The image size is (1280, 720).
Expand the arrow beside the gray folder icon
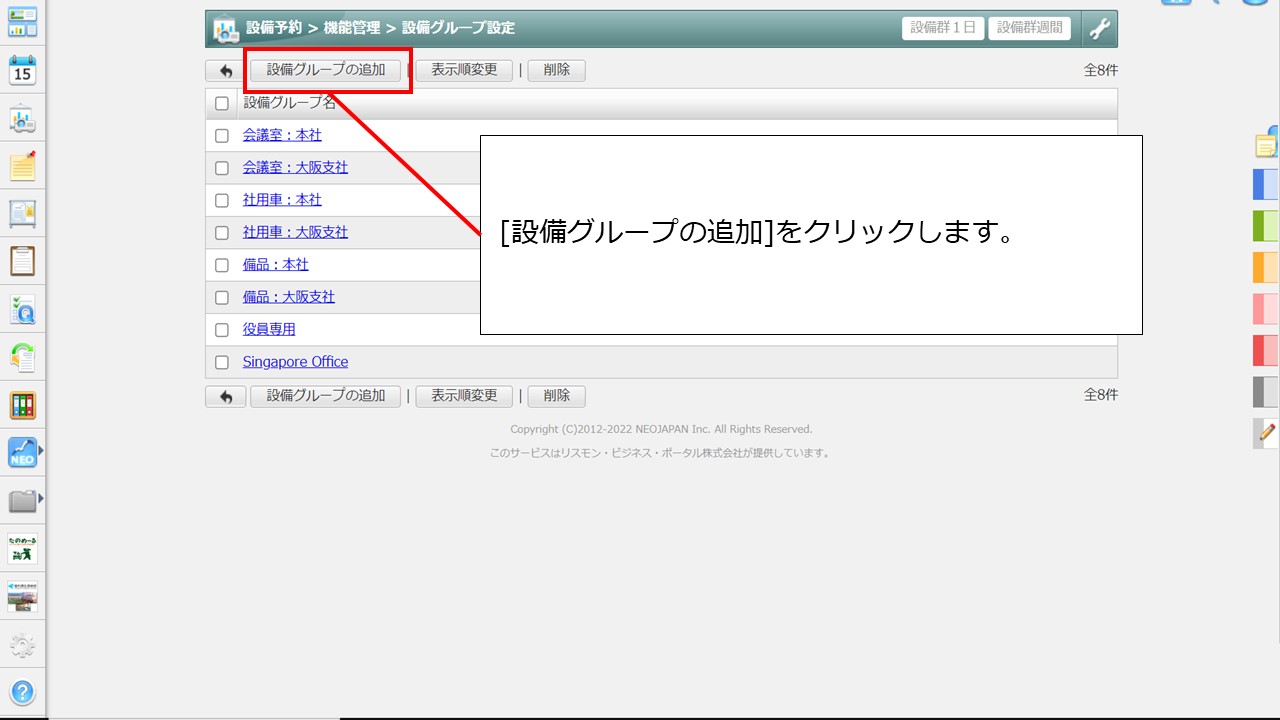41,499
